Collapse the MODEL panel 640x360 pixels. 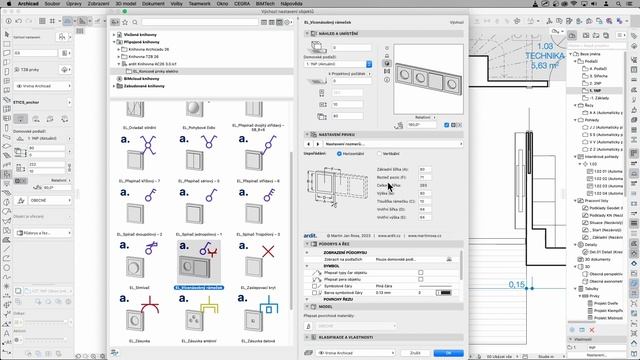pyautogui.click(x=307, y=306)
